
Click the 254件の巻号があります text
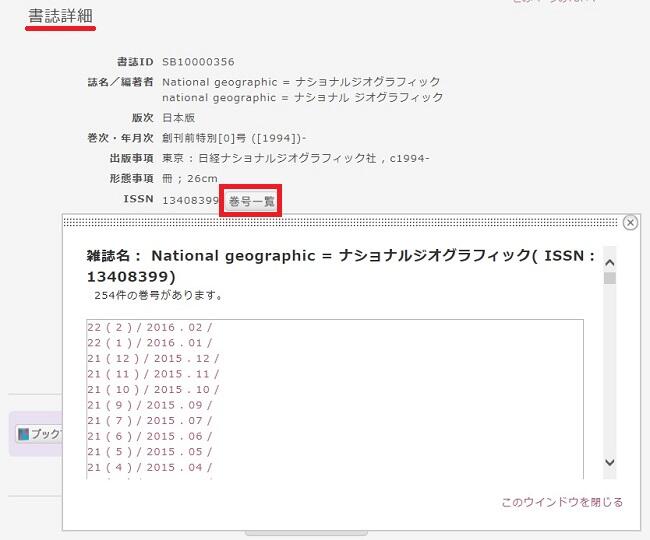(159, 295)
